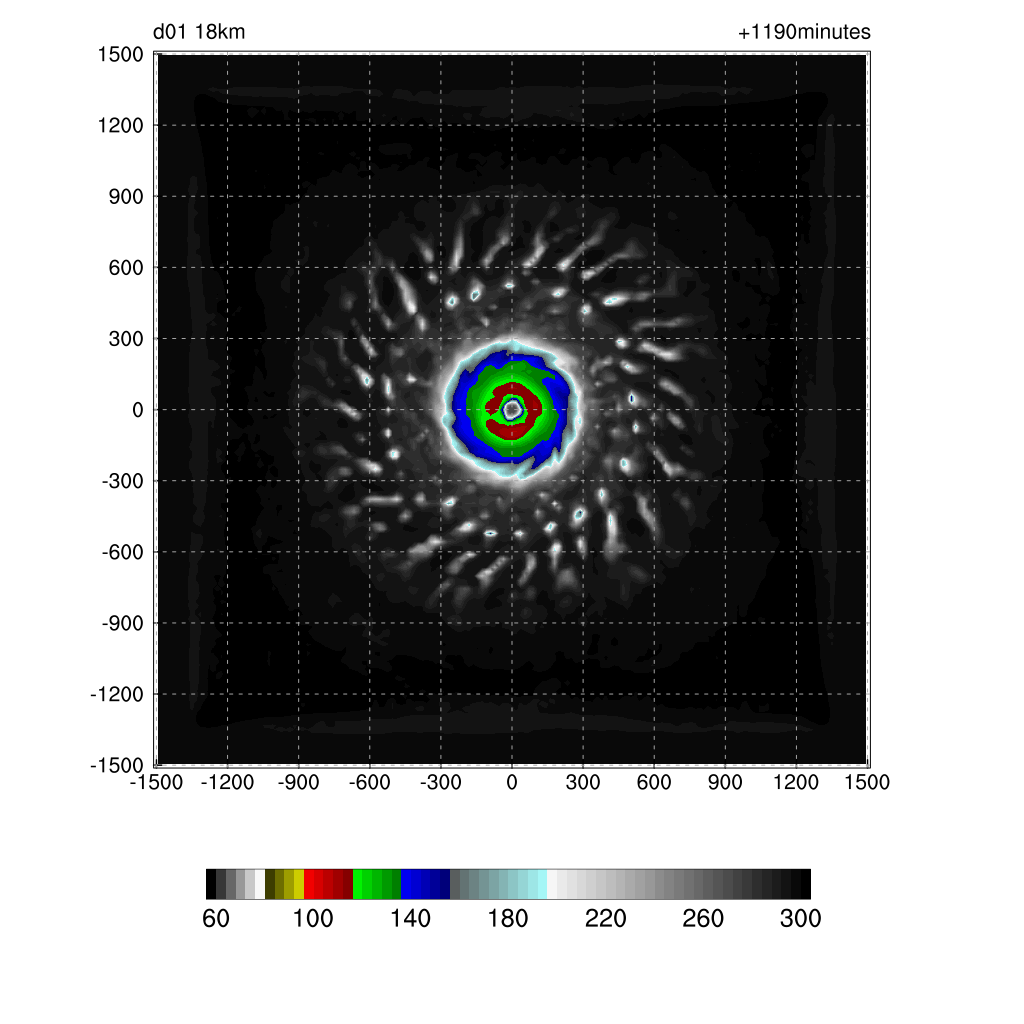Screen dimensions: 1024x1024
Task: Click the colorbar label 260
Action: pyautogui.click(x=703, y=918)
